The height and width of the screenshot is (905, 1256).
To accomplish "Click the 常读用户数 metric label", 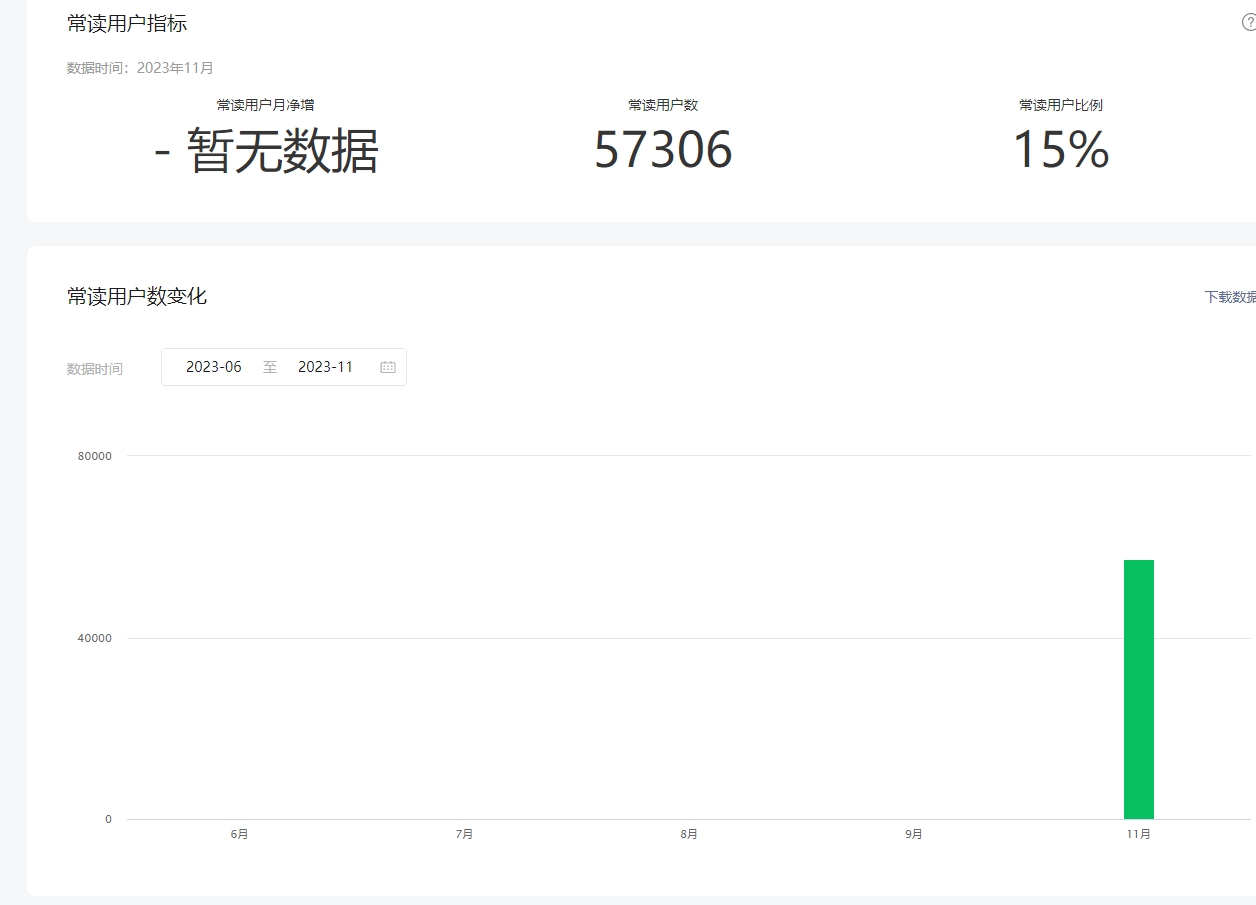I will 663,105.
